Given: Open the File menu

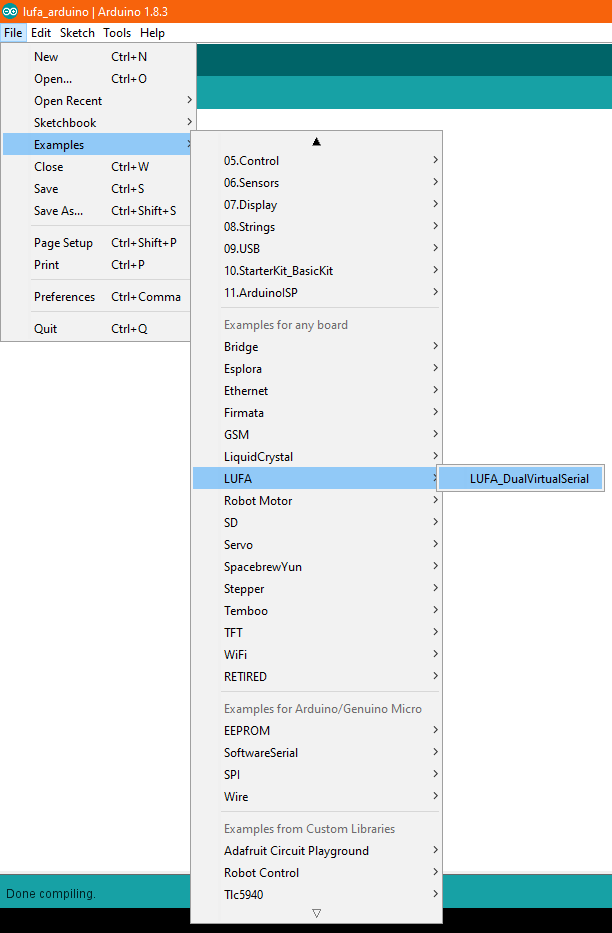Looking at the screenshot, I should pos(13,33).
